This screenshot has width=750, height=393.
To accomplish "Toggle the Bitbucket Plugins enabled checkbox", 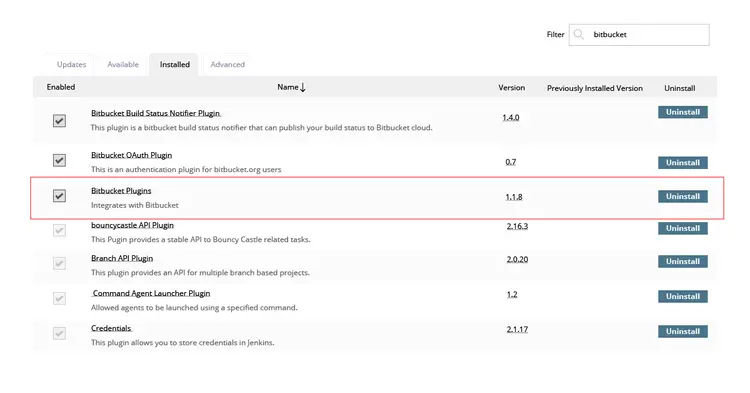I will [59, 196].
